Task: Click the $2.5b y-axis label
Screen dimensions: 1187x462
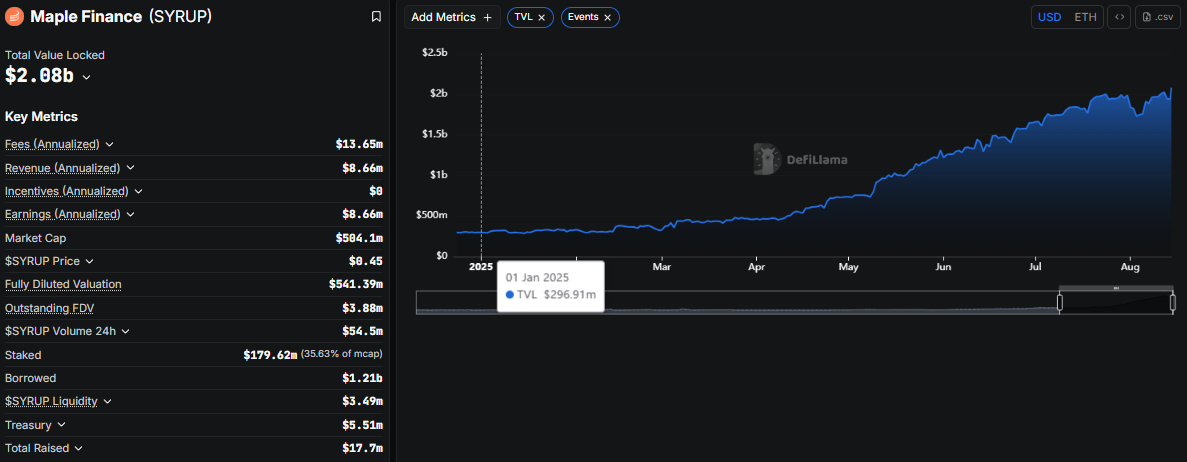Action: click(x=434, y=52)
